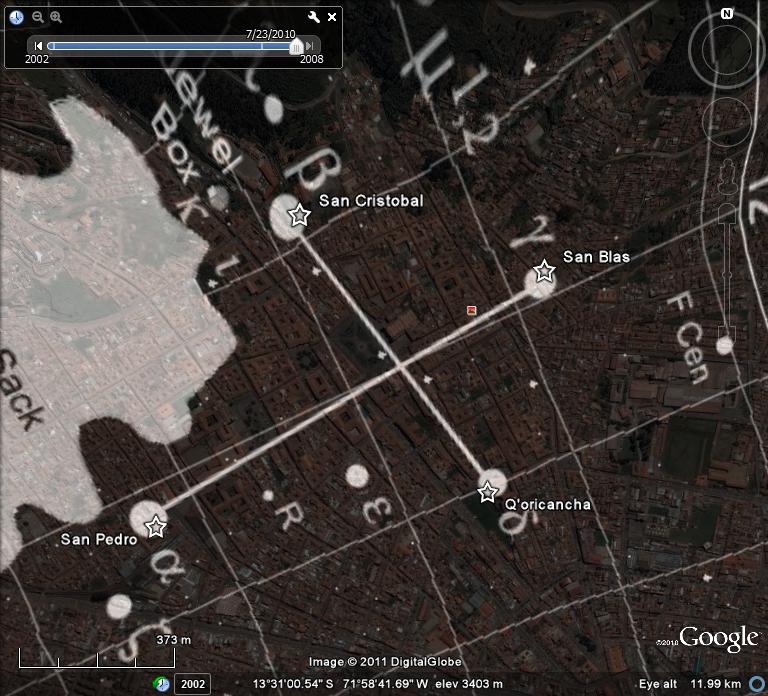Image resolution: width=768 pixels, height=696 pixels.
Task: Click the small red-green square placemark
Action: [x=471, y=311]
